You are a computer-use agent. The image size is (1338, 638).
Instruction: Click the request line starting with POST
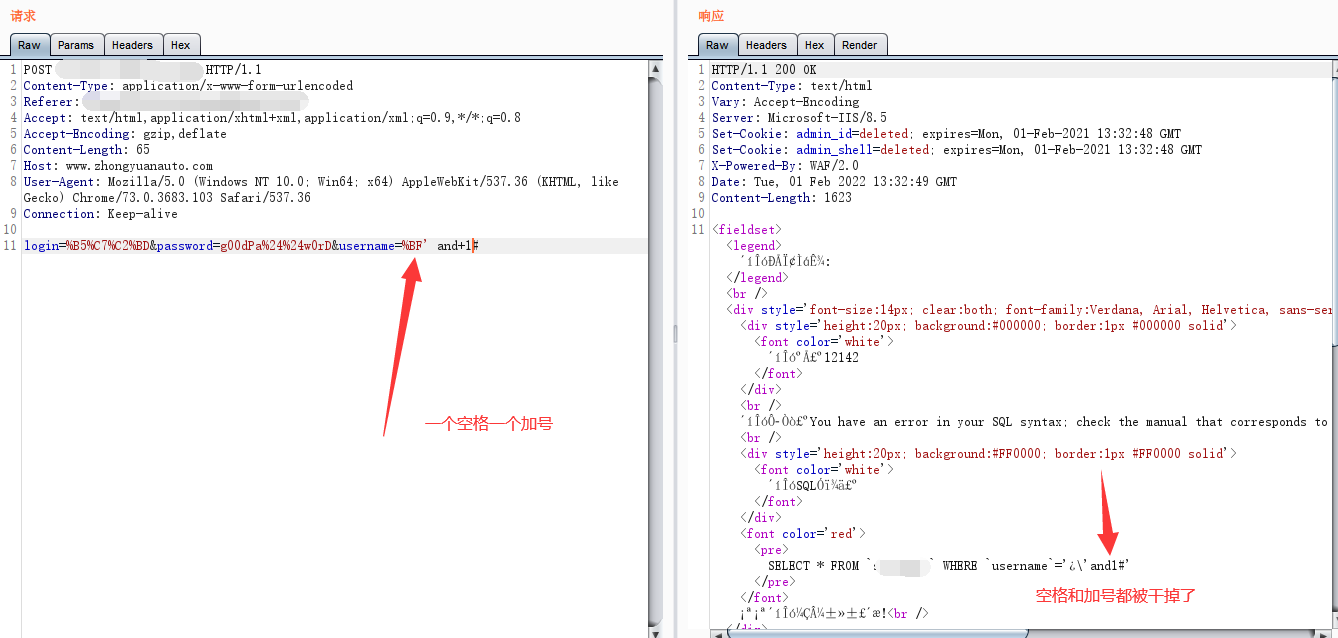pos(142,70)
